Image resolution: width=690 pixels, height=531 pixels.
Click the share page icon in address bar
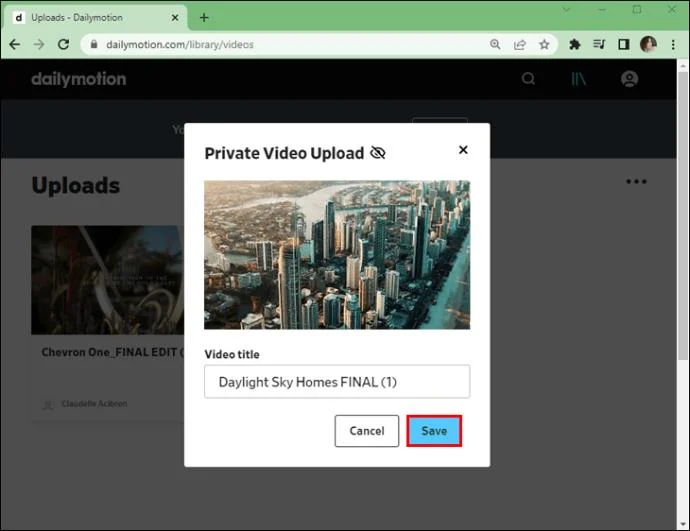coord(520,44)
